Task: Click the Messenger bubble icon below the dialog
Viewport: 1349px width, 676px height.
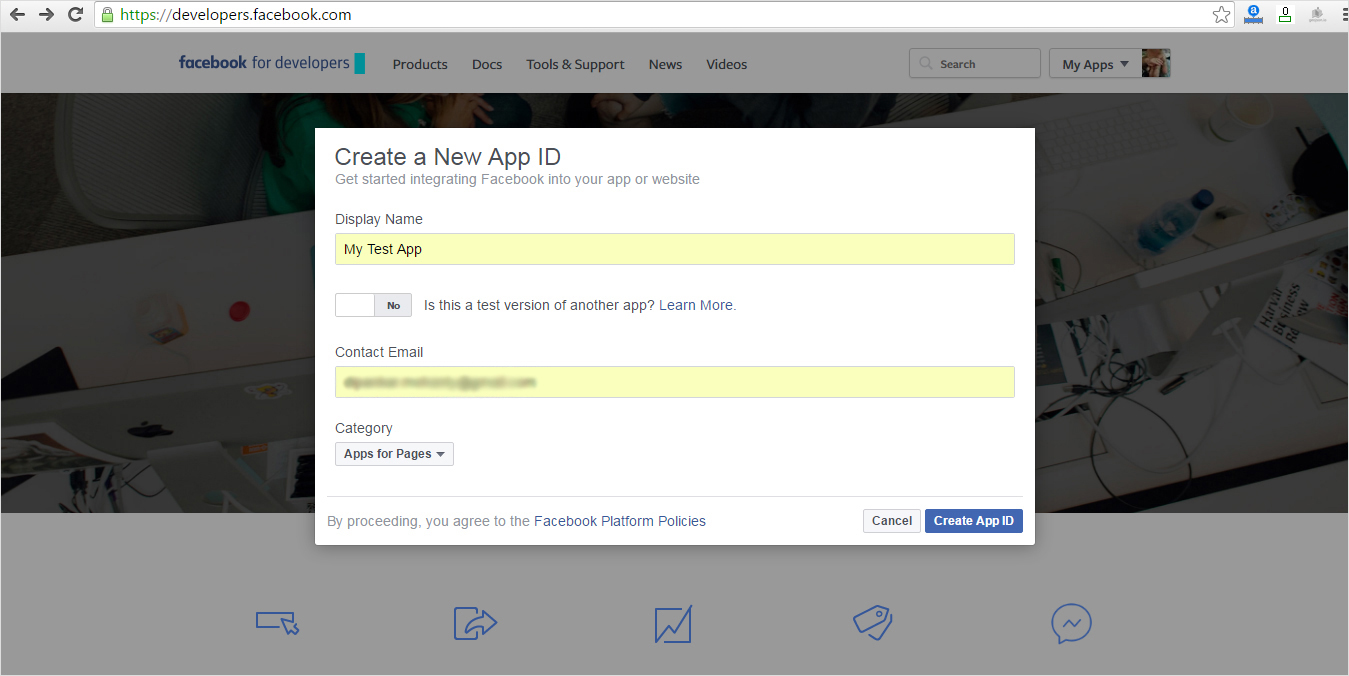Action: pos(1071,623)
